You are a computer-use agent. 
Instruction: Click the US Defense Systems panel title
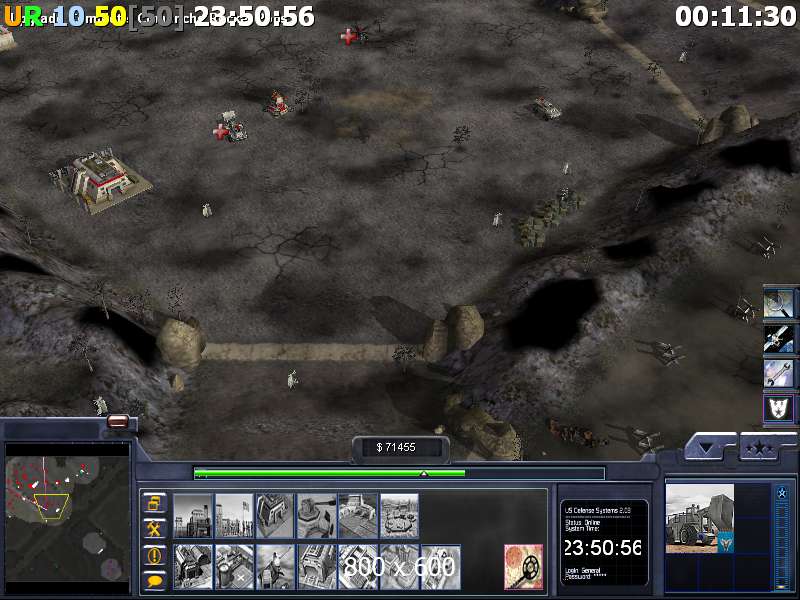point(597,510)
